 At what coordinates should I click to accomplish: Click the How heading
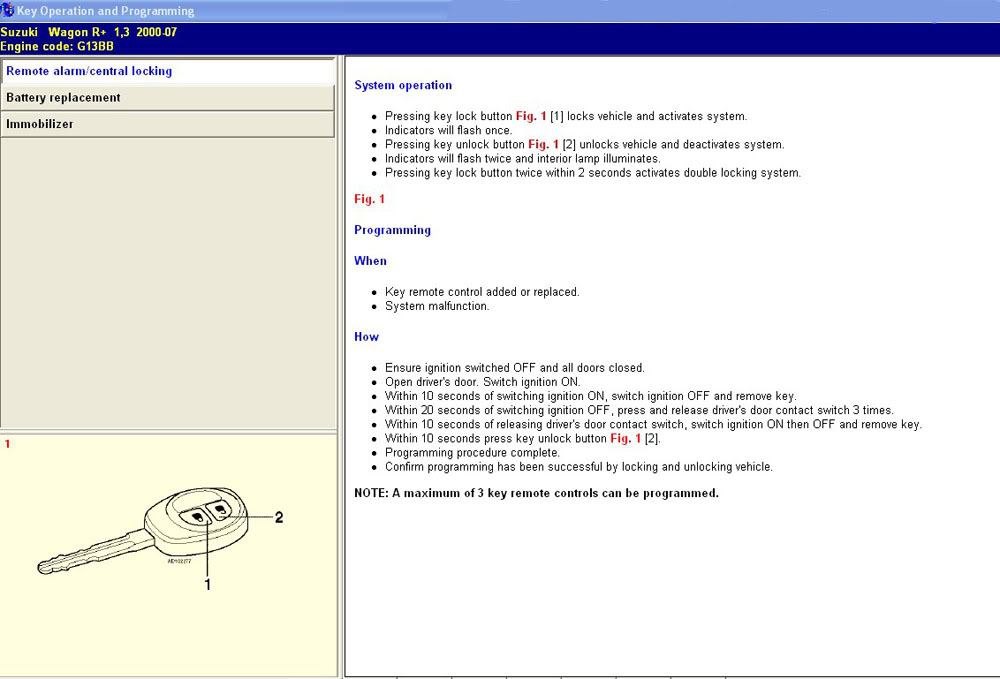[366, 337]
